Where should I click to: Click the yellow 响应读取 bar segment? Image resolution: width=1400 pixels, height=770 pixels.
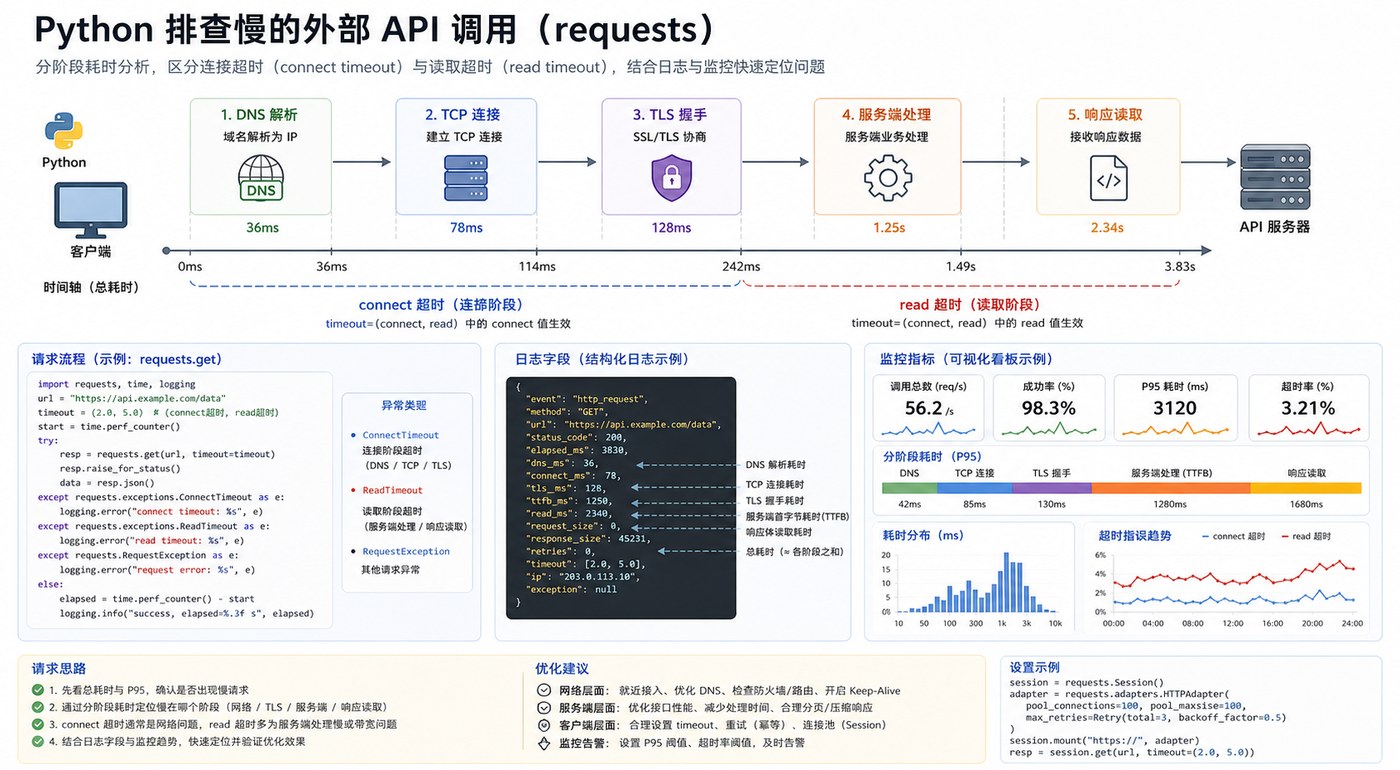(x=1306, y=488)
